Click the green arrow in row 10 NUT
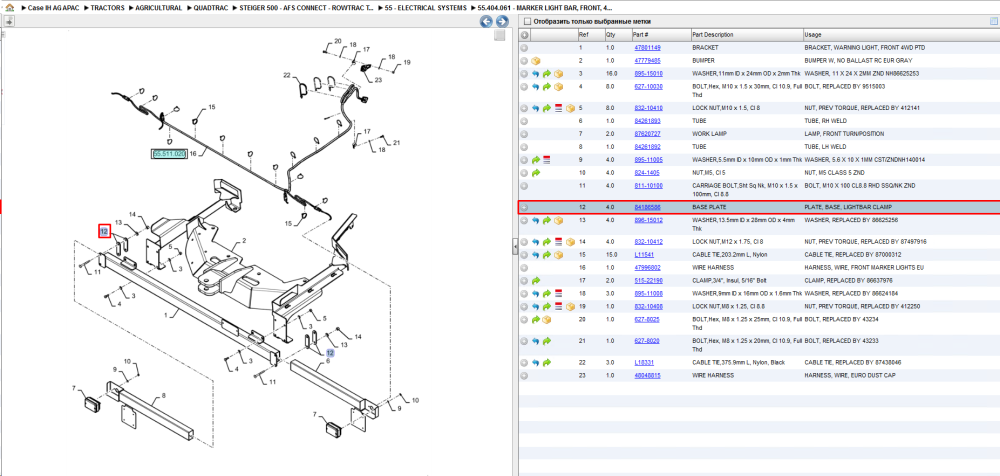This screenshot has width=1000, height=476. (536, 172)
